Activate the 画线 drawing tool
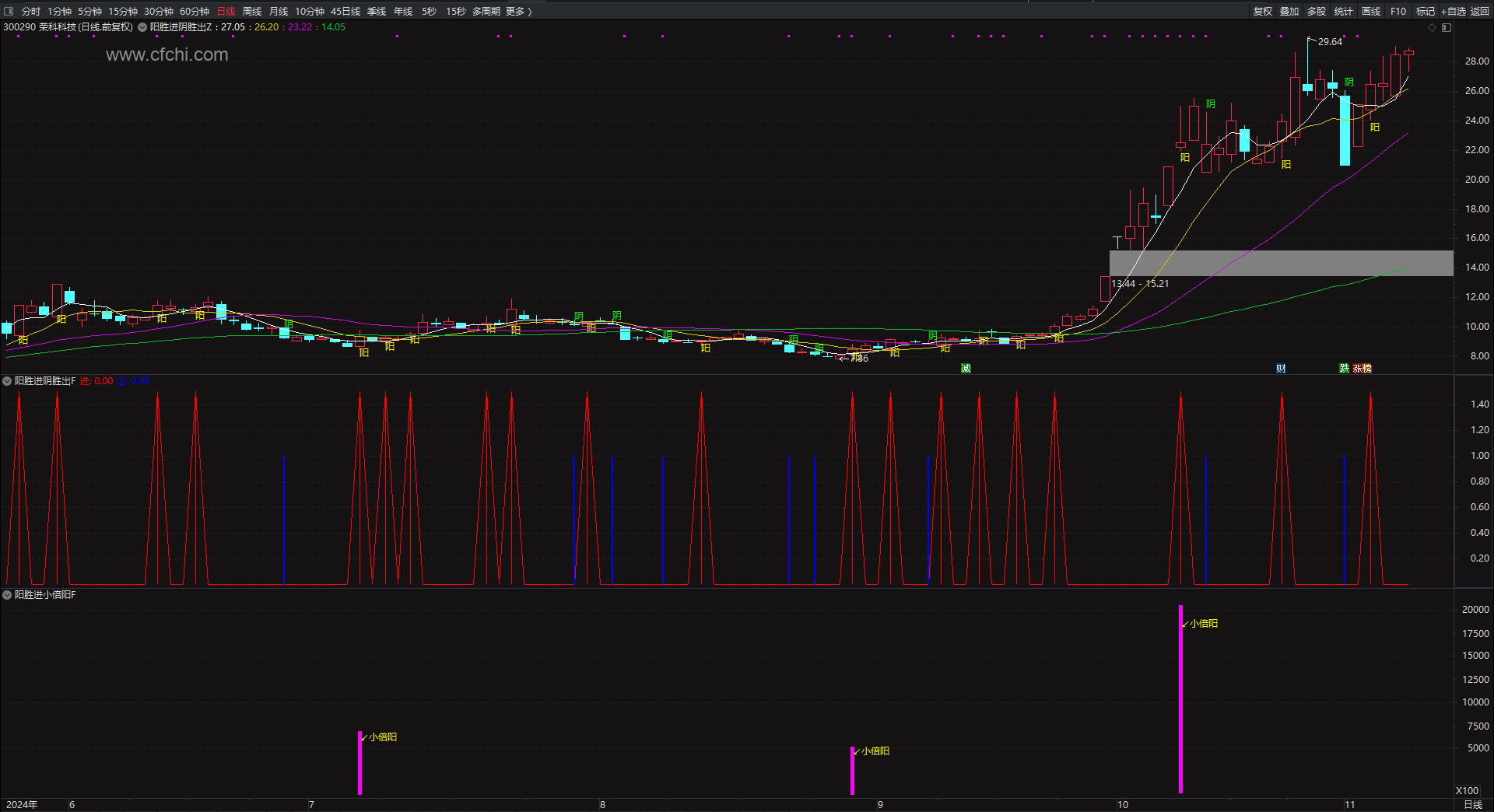 [1371, 11]
